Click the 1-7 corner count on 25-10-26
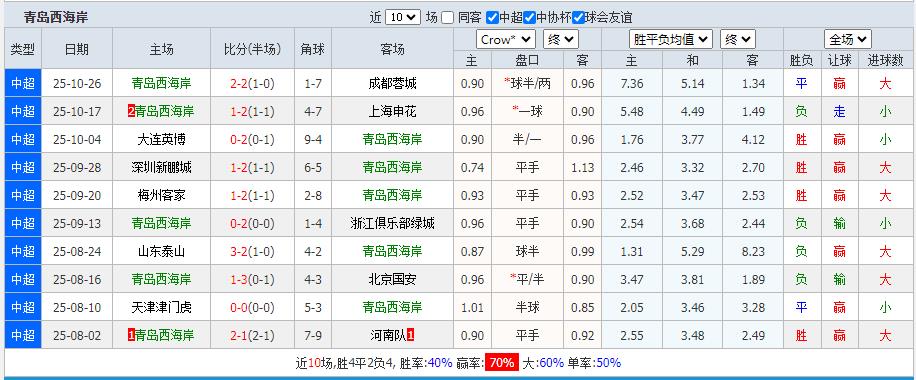 pyautogui.click(x=313, y=84)
